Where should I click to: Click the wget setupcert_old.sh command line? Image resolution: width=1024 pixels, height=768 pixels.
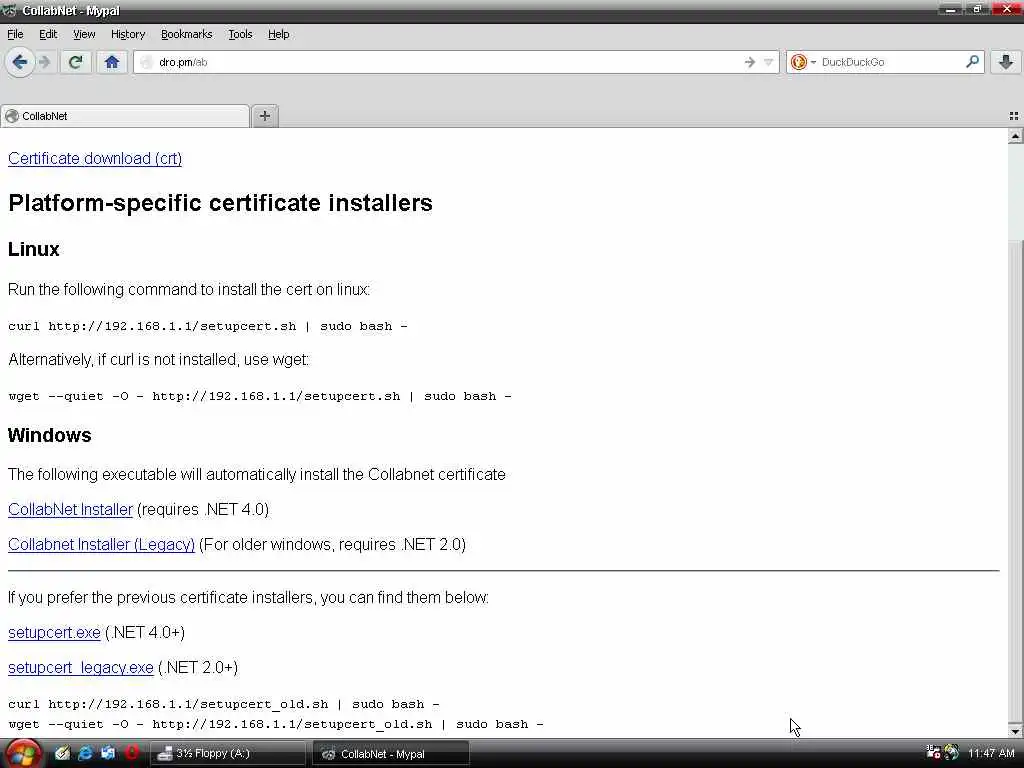[276, 724]
